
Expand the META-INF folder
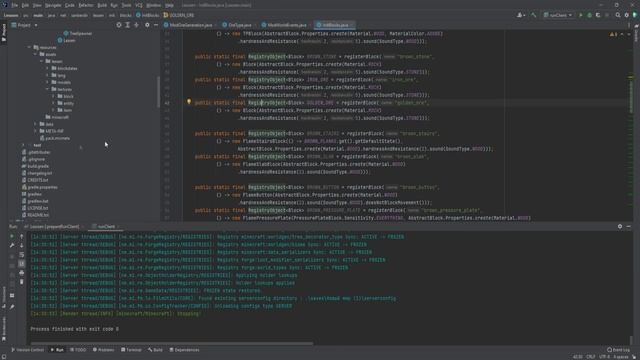coord(36,131)
